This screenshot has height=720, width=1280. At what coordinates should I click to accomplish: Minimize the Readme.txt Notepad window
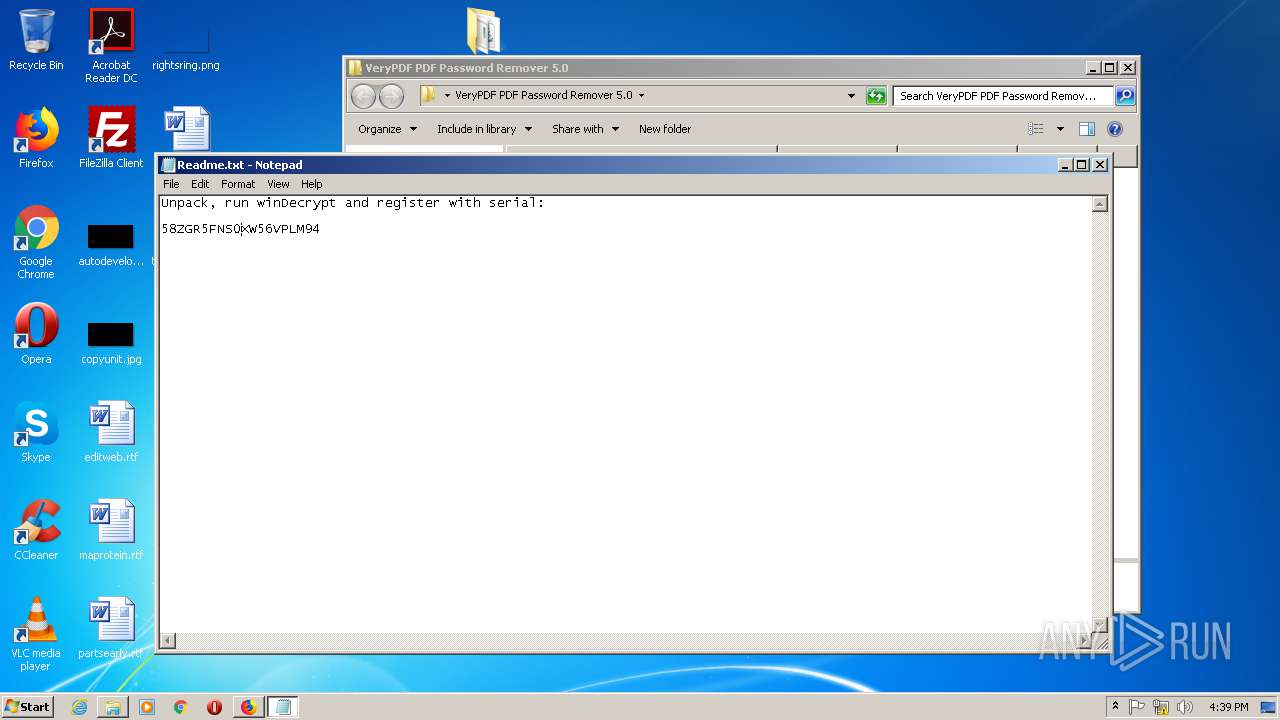tap(1064, 165)
